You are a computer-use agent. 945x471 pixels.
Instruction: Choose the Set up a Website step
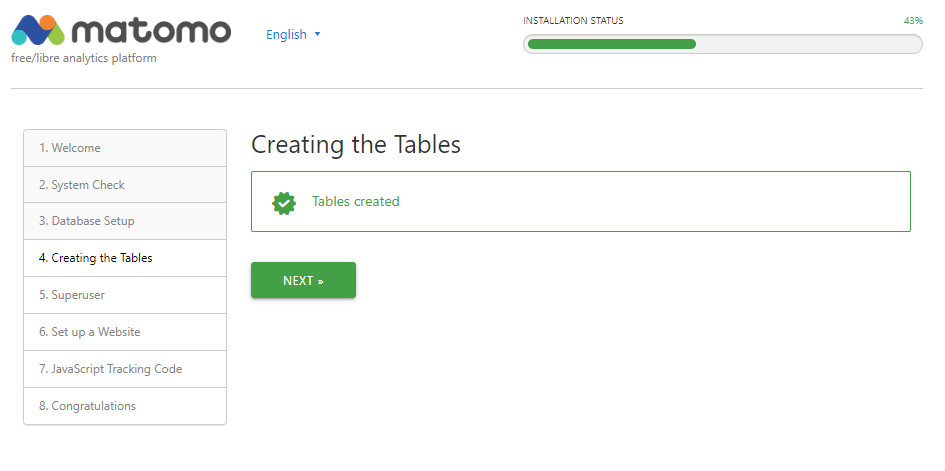click(90, 332)
